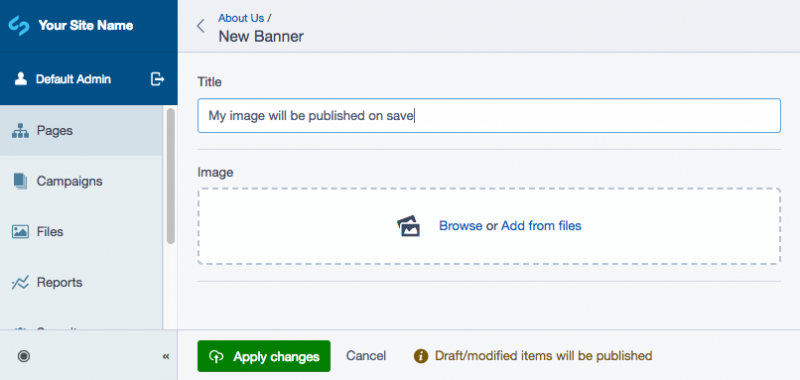Open the Files section

click(81, 232)
